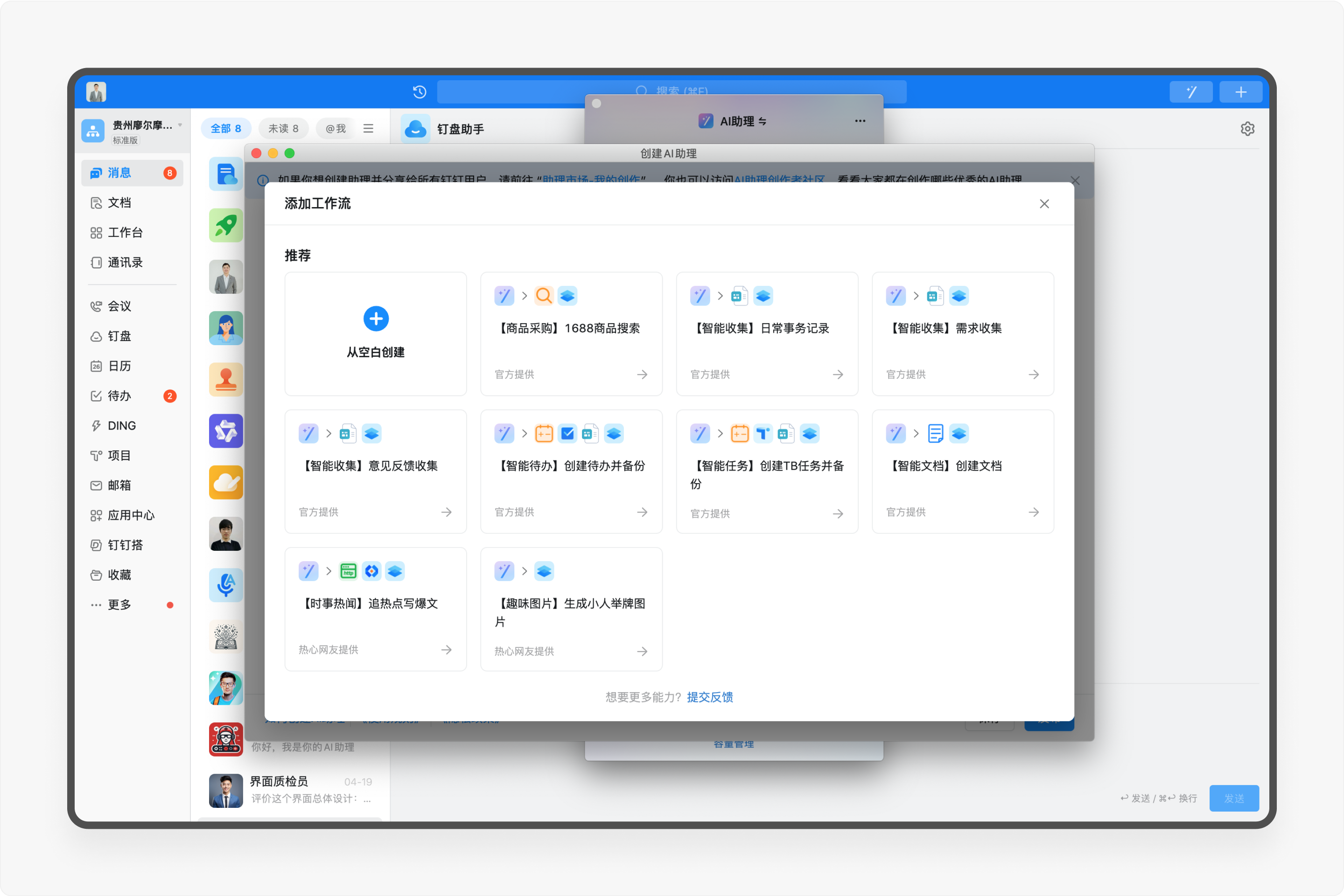Expand 更多 in the sidebar

(132, 604)
